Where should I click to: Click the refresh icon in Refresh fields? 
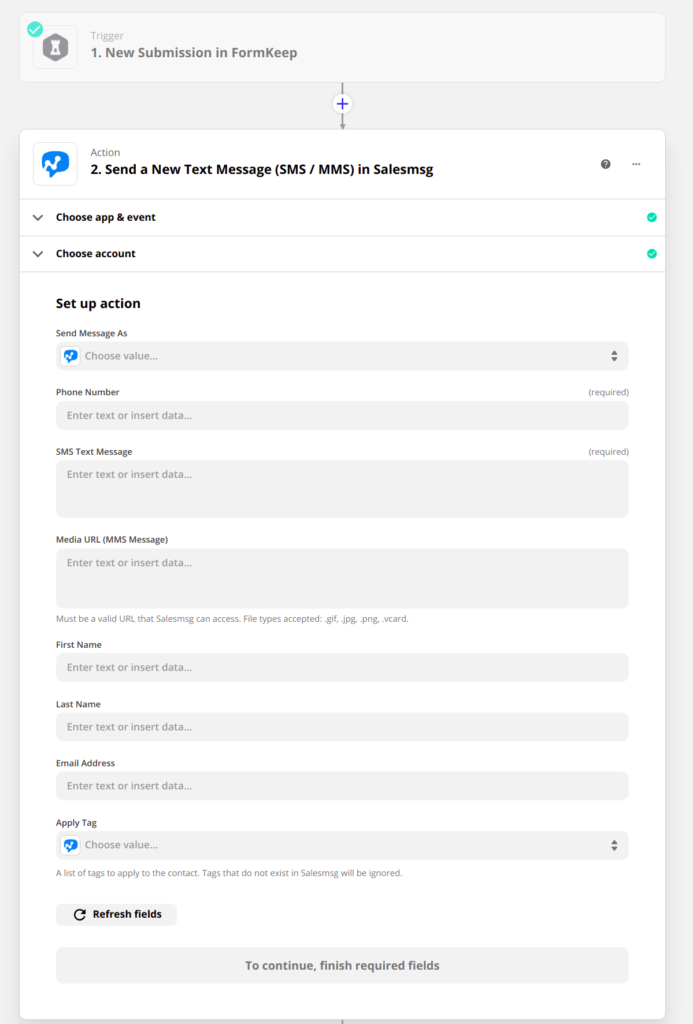80,914
